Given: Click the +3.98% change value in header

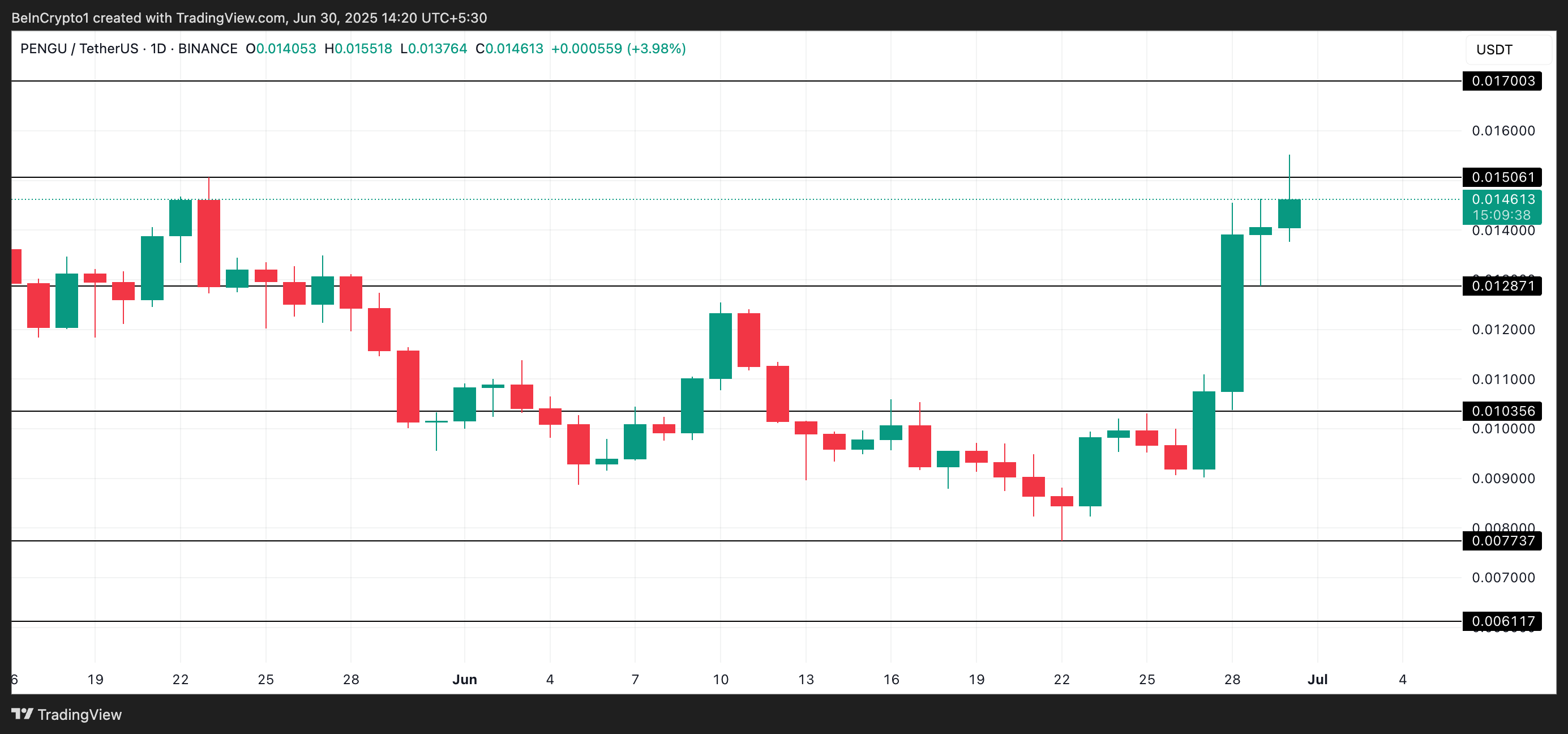Looking at the screenshot, I should (x=658, y=49).
